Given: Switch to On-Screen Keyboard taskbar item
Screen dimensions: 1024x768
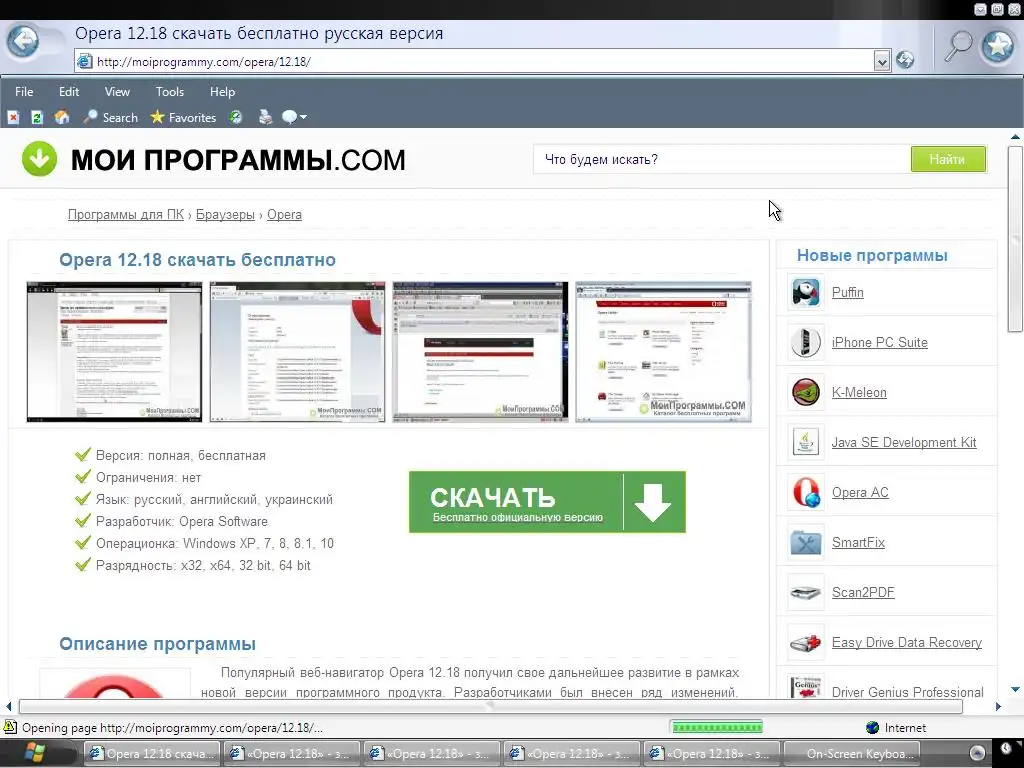Looking at the screenshot, I should click(852, 754).
